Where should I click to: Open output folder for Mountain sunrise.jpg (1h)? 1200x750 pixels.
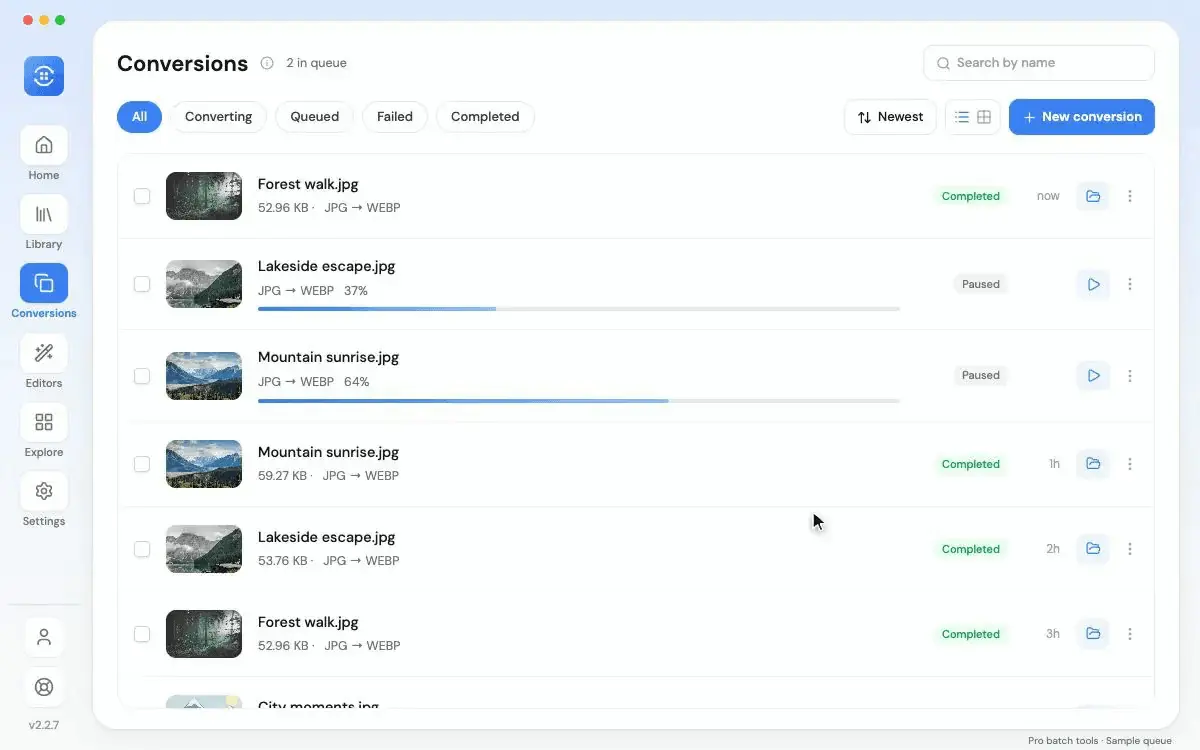tap(1093, 464)
